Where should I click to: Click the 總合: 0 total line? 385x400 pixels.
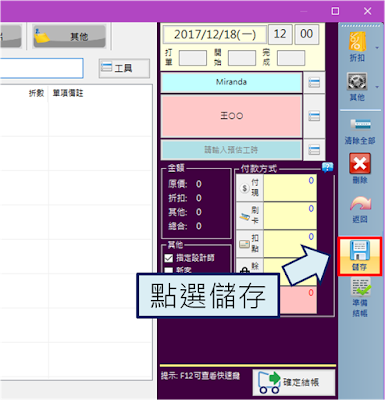185,226
